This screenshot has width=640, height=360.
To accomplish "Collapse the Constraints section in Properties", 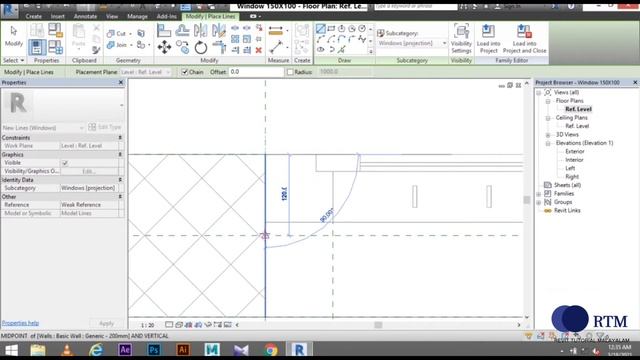I will [x=120, y=138].
